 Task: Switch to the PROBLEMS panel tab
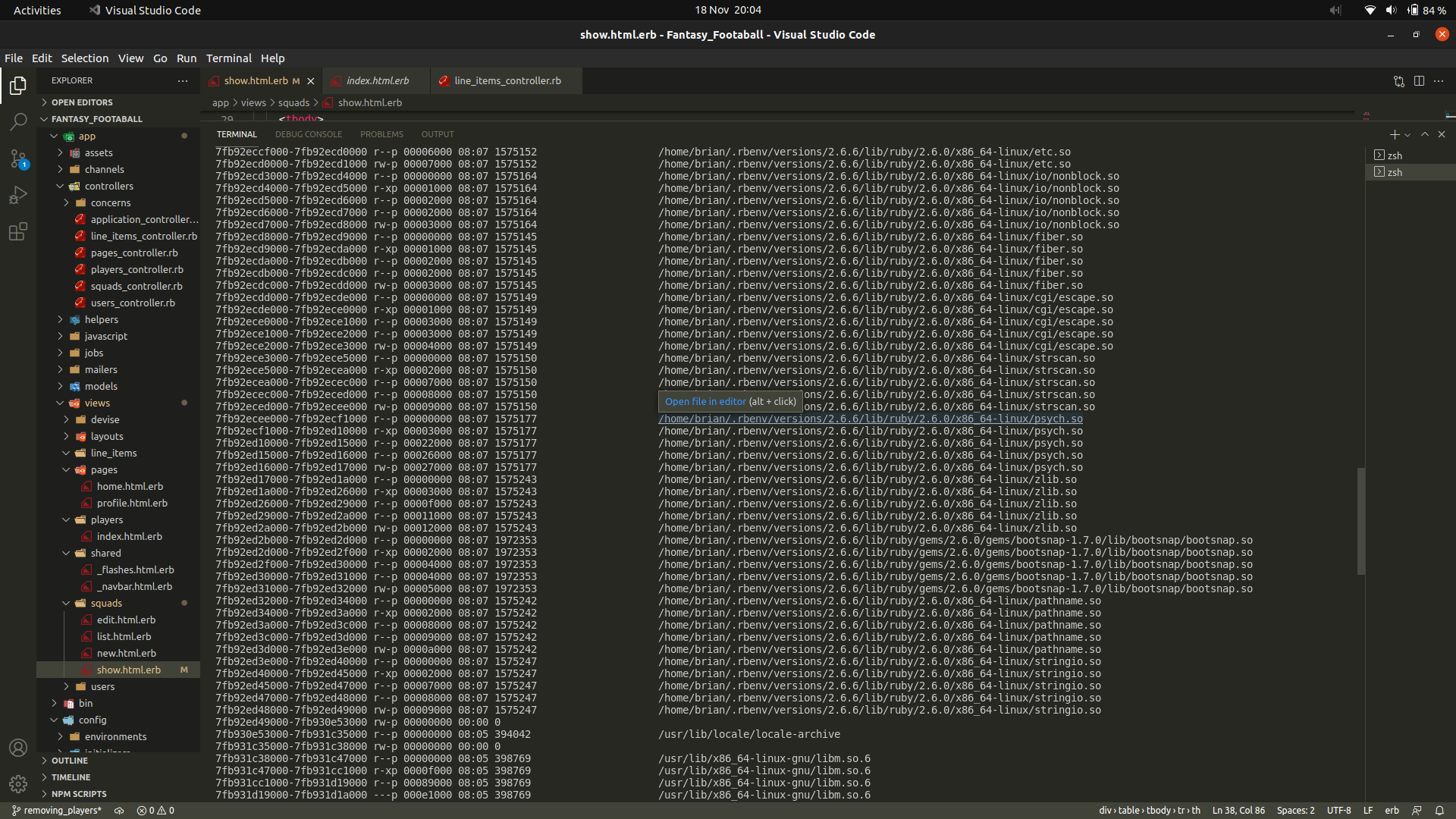(381, 134)
